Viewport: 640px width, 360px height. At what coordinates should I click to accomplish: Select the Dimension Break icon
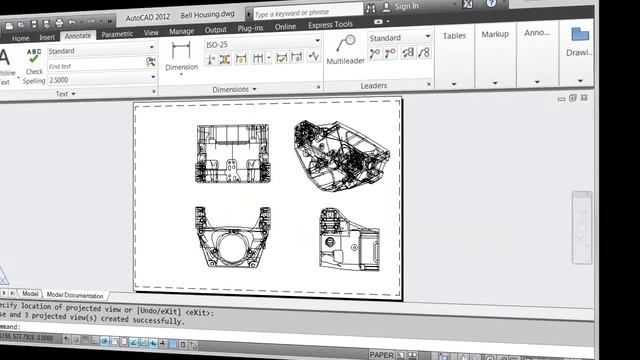[x=211, y=60]
